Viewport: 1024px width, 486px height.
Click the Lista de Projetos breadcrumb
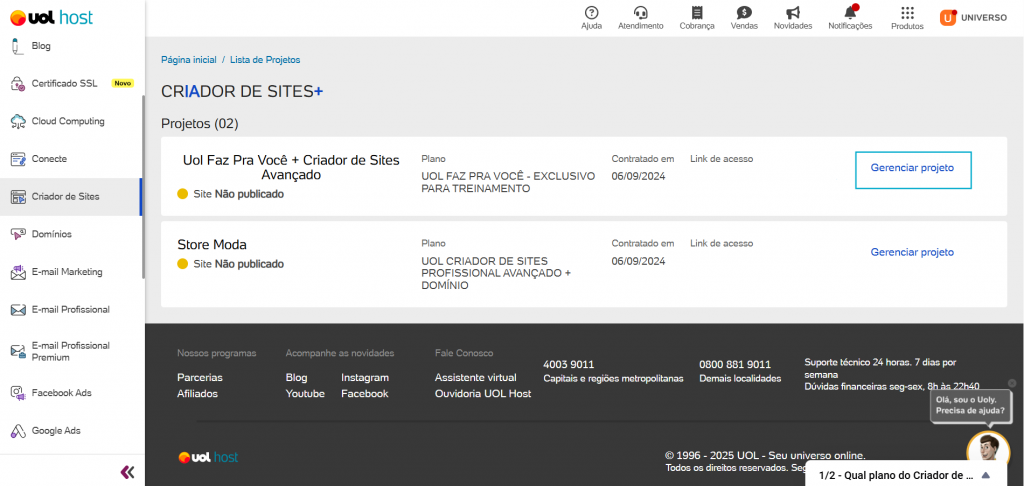pos(265,59)
